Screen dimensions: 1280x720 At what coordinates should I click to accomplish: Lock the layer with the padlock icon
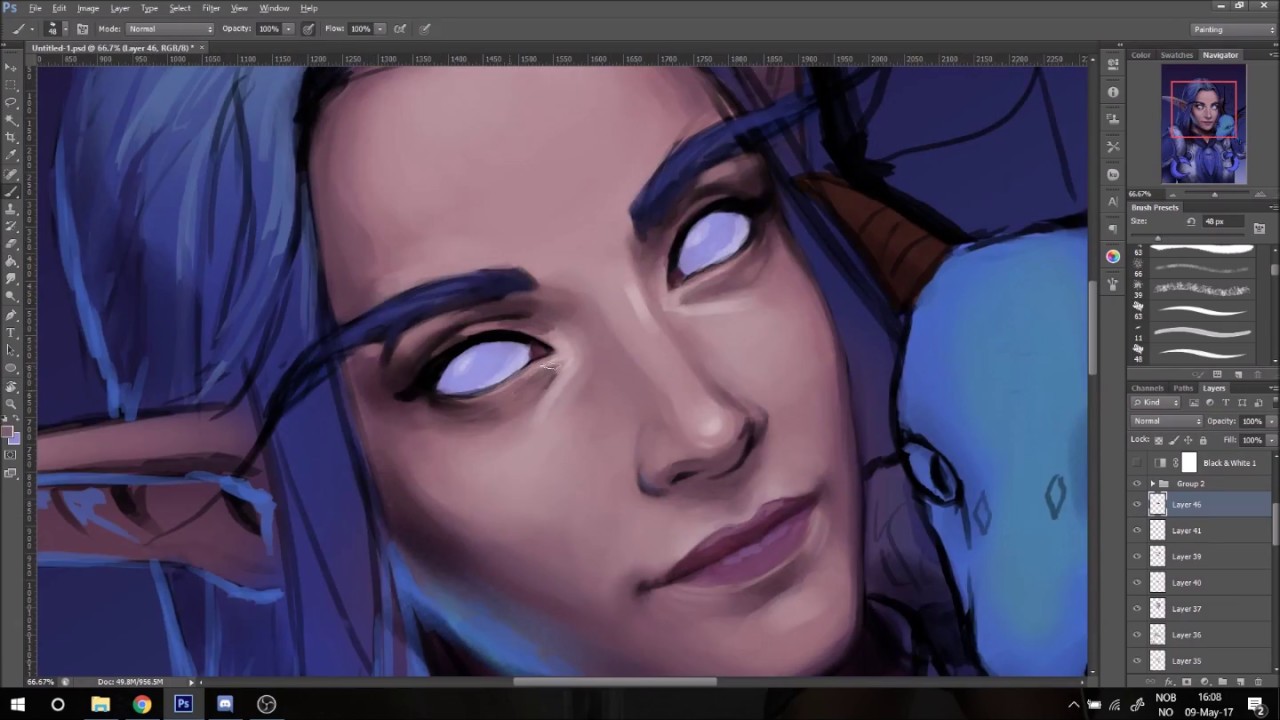click(x=1203, y=440)
